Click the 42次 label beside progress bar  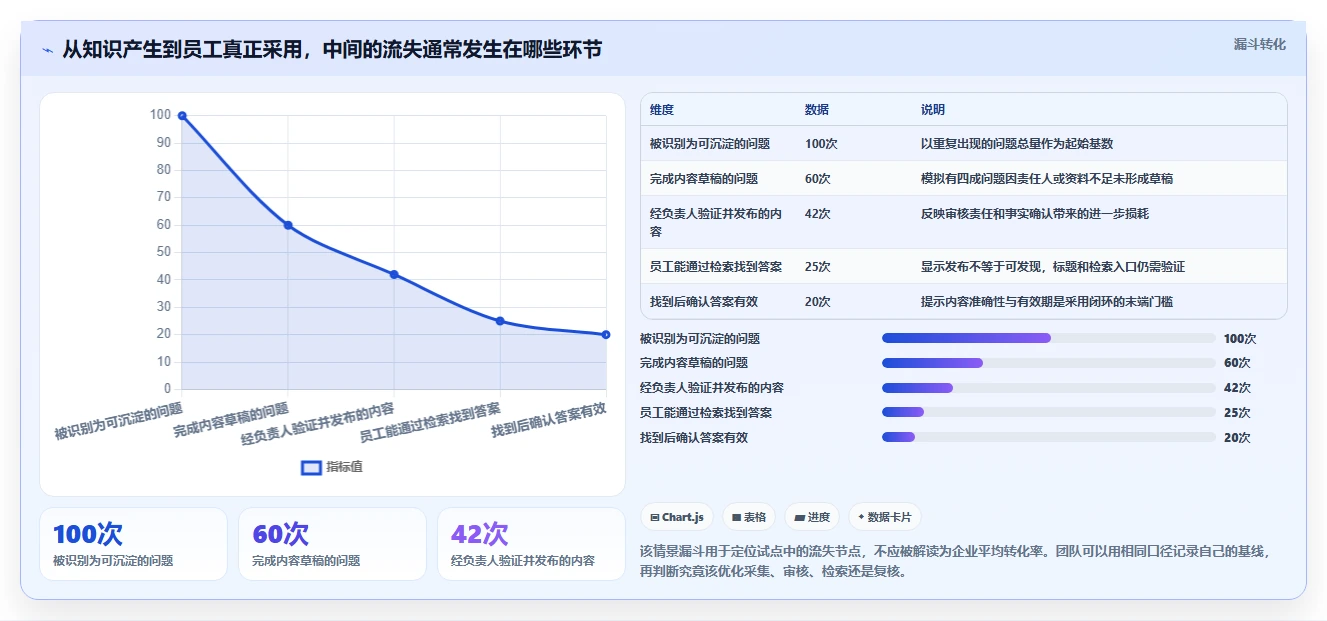pyautogui.click(x=1237, y=388)
